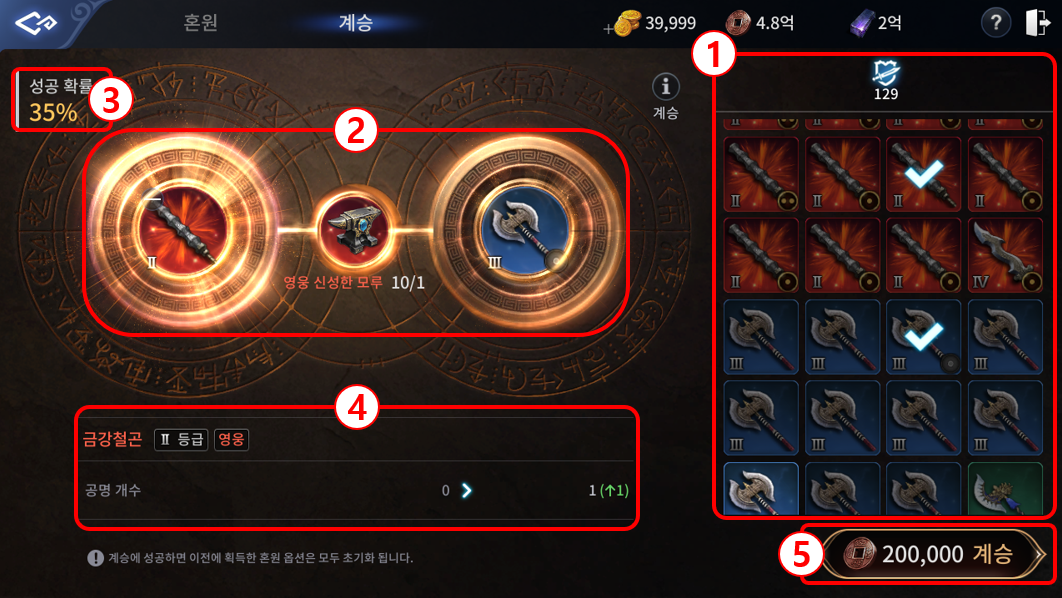Click the shield filter icon showing 129
This screenshot has height=598, width=1062.
point(885,73)
